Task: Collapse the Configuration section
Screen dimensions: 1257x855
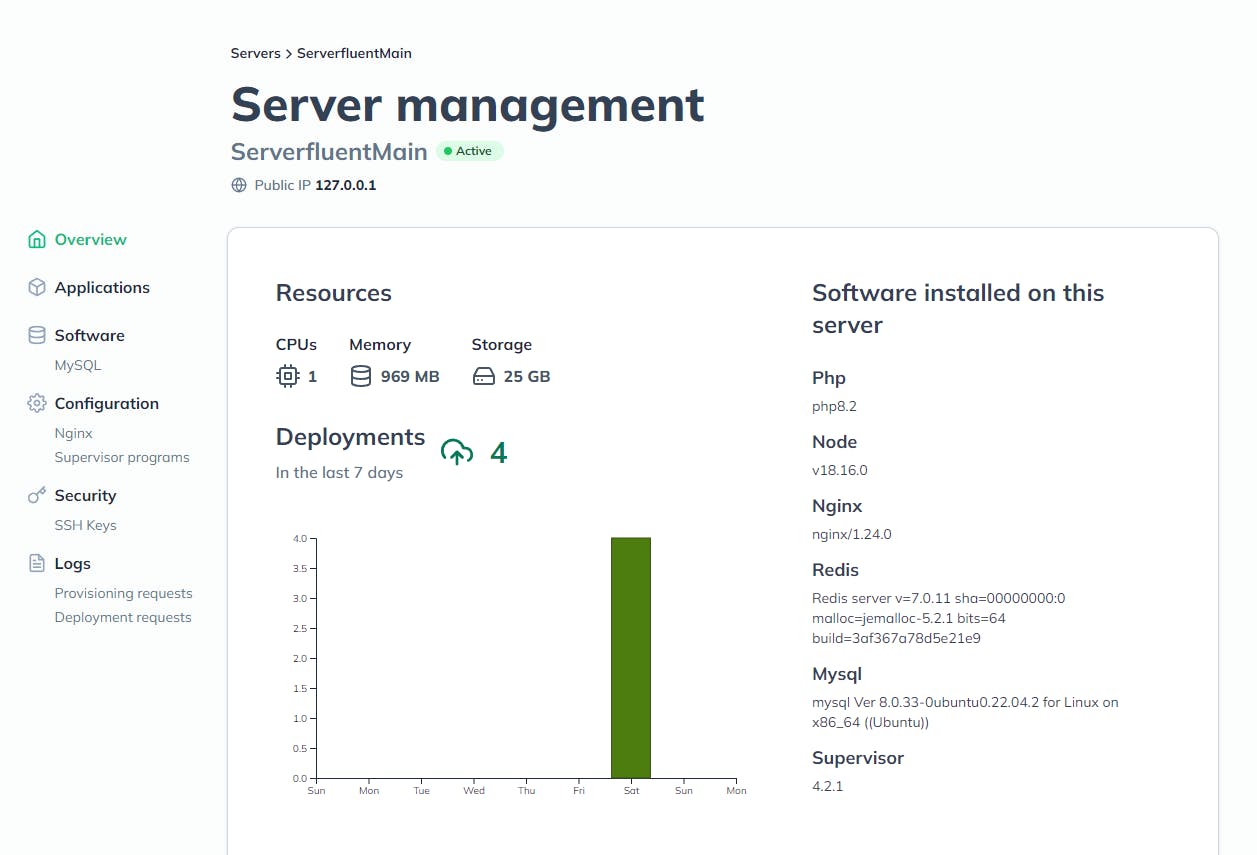Action: click(x=105, y=403)
